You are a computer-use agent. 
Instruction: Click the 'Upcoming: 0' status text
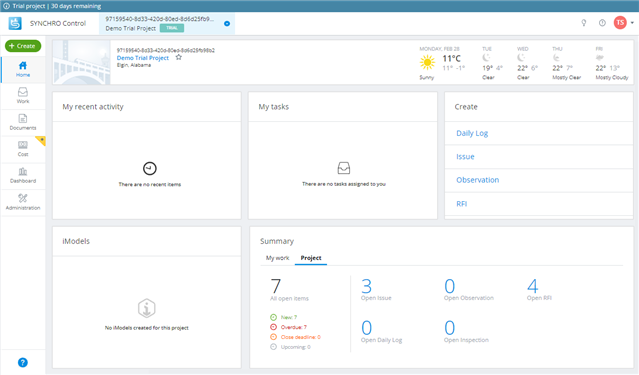(x=295, y=347)
